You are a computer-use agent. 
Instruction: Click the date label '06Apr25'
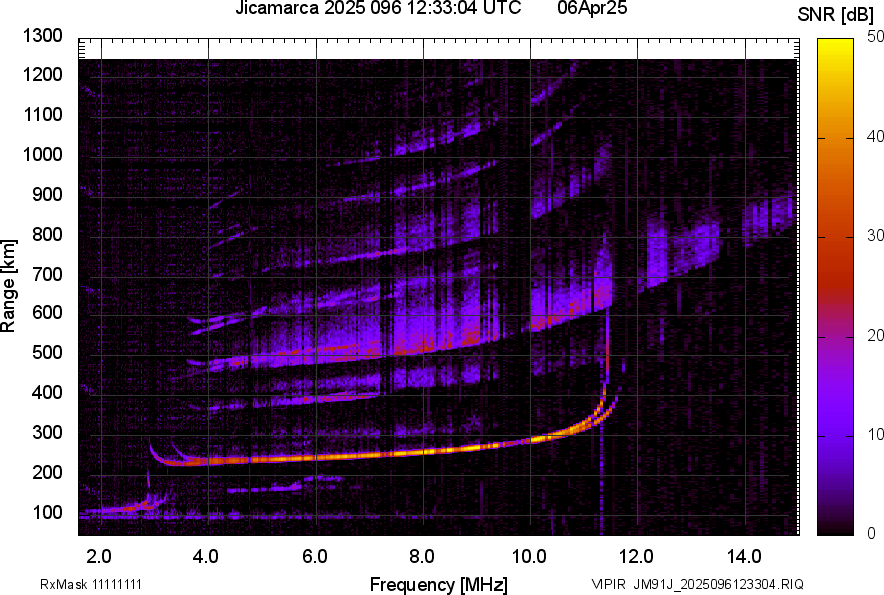coord(592,8)
